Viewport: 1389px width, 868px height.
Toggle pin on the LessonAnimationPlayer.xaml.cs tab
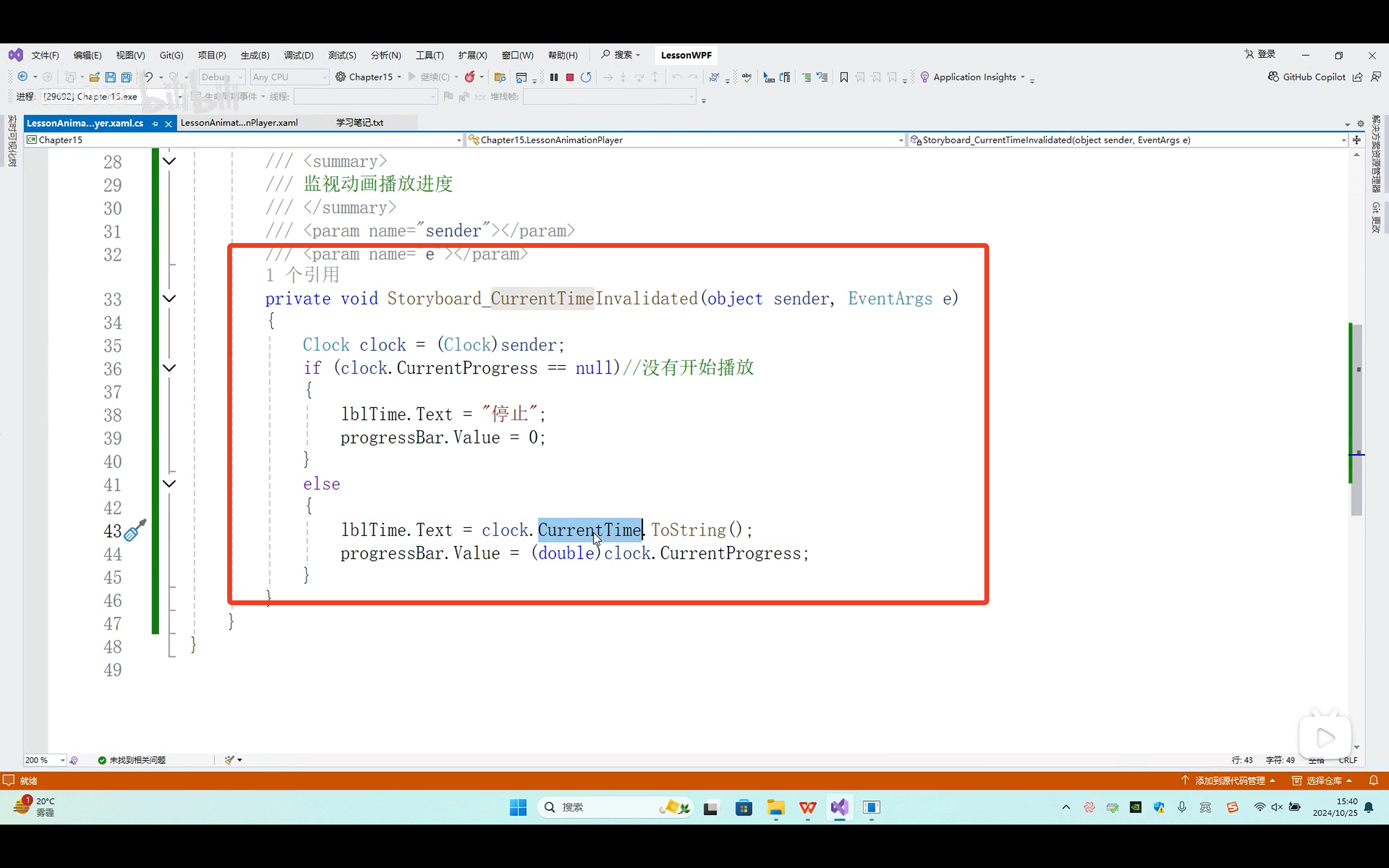[155, 123]
